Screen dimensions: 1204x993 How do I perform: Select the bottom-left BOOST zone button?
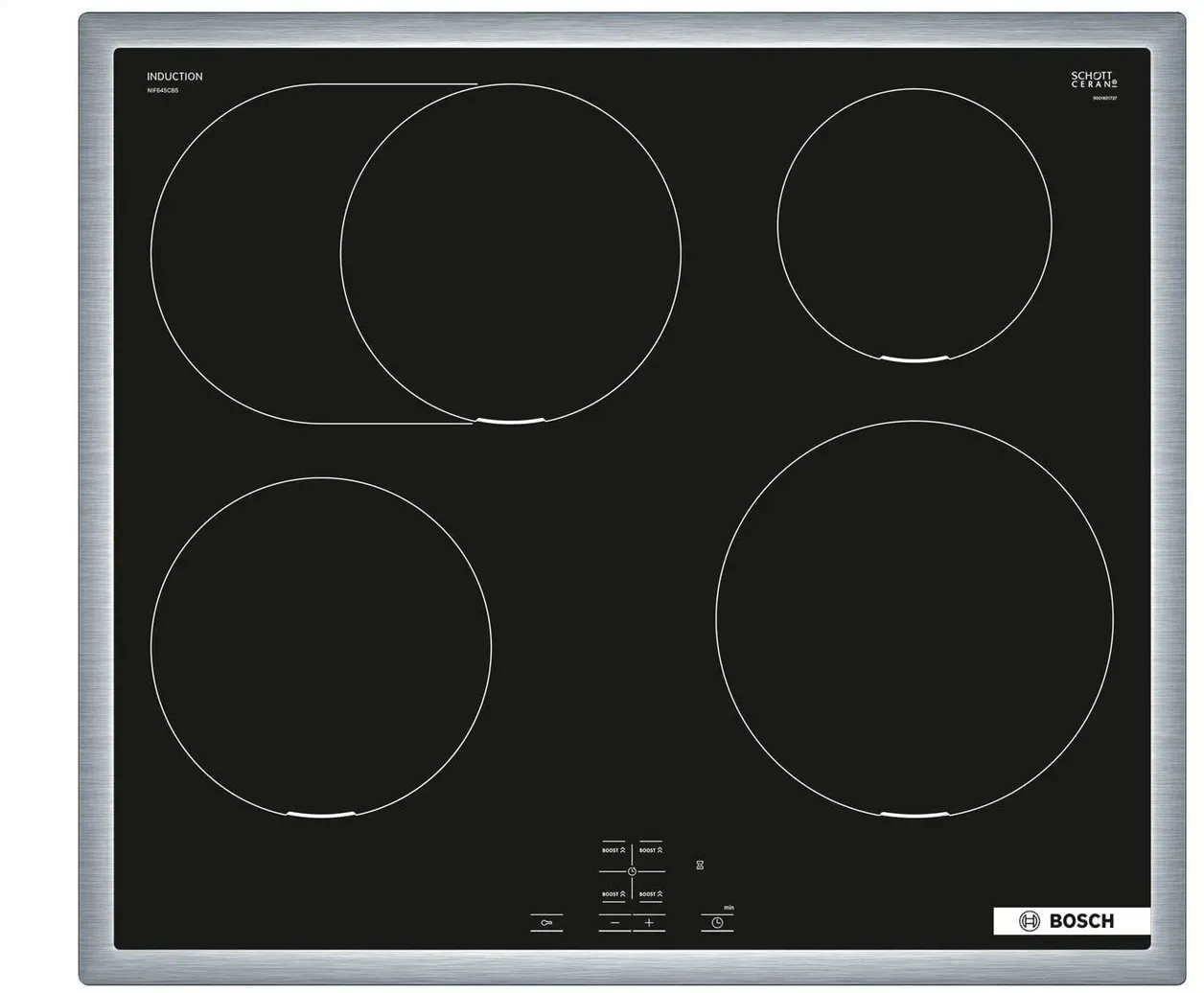(614, 894)
